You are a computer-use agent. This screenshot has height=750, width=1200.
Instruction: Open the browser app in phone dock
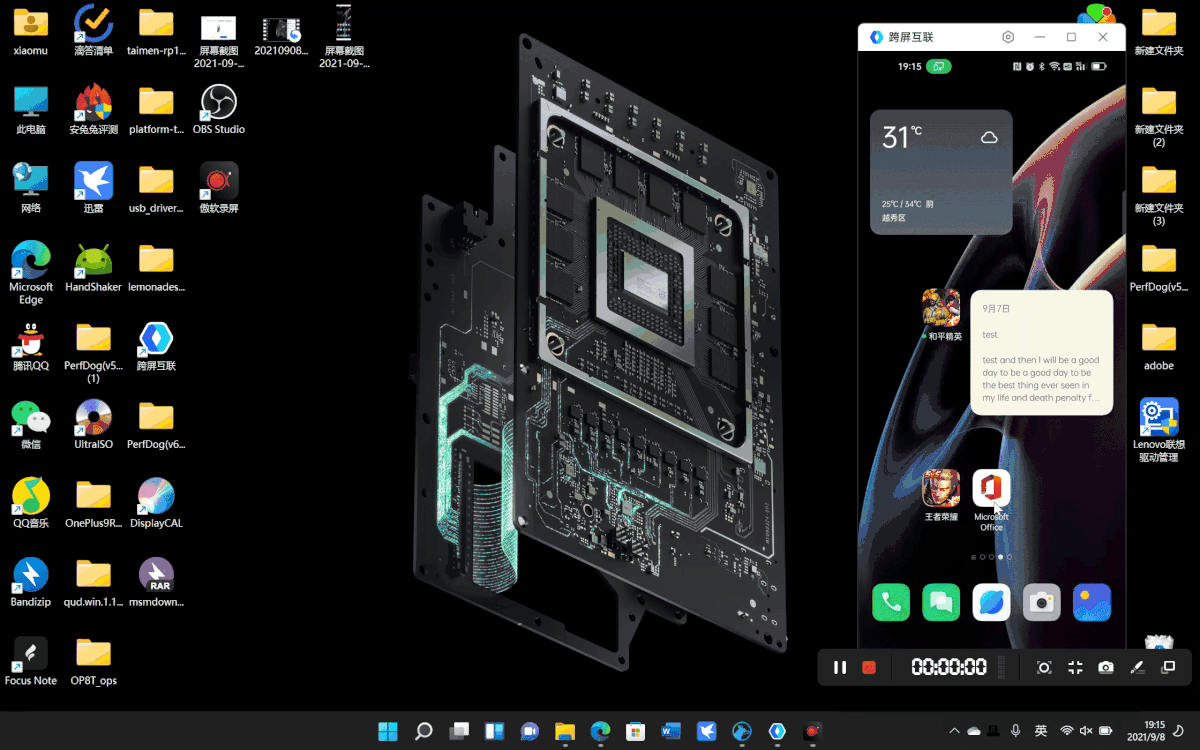[991, 602]
